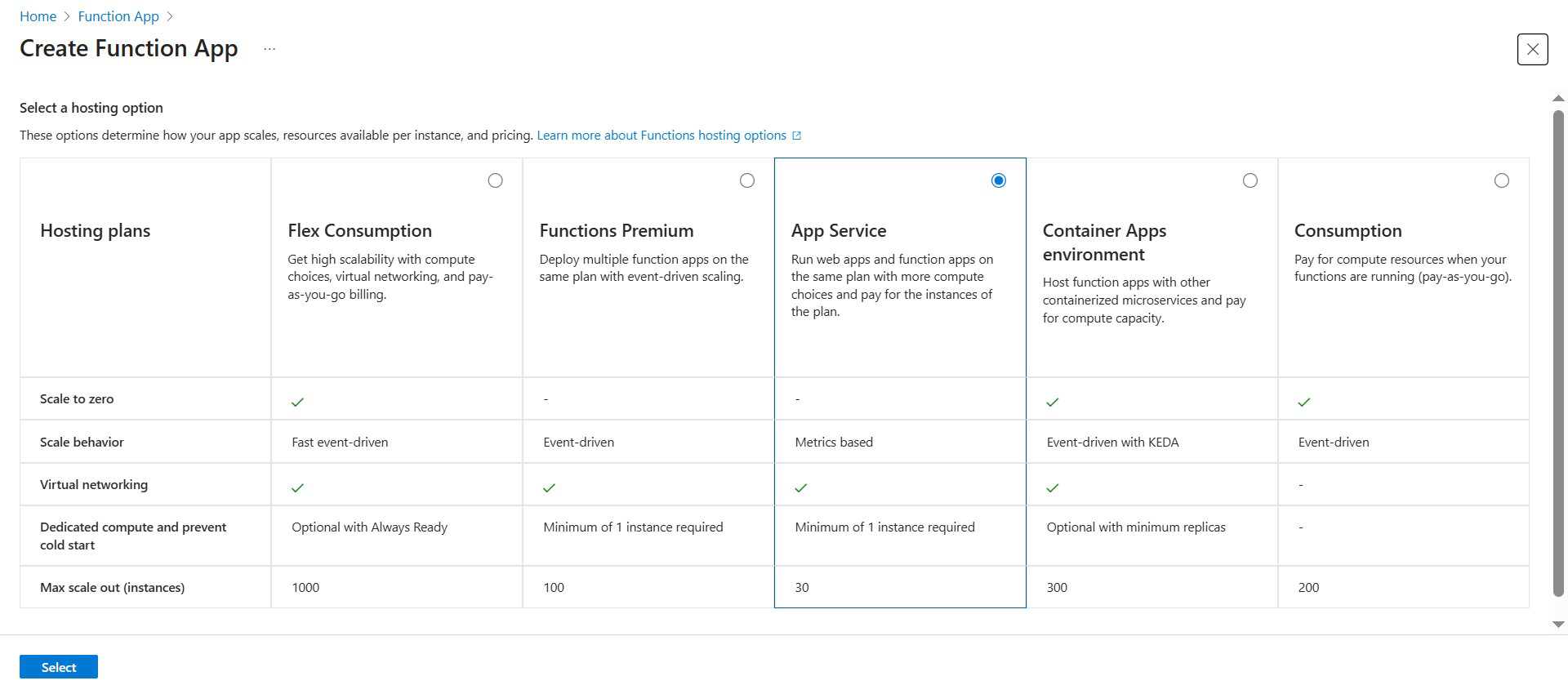Click the 'Scale behavior' row label

tap(82, 442)
